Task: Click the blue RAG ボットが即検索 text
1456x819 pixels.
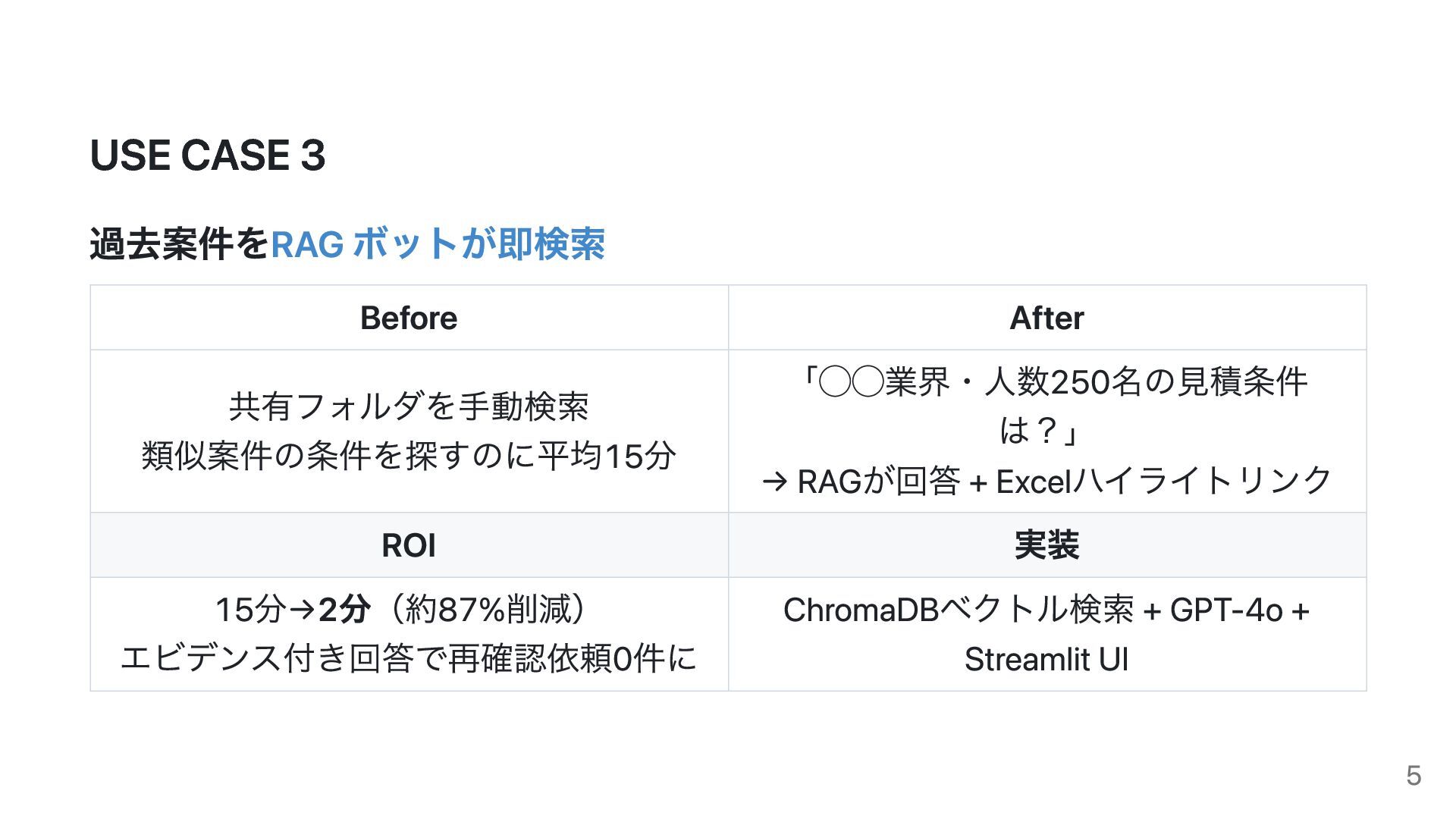Action: coord(438,244)
